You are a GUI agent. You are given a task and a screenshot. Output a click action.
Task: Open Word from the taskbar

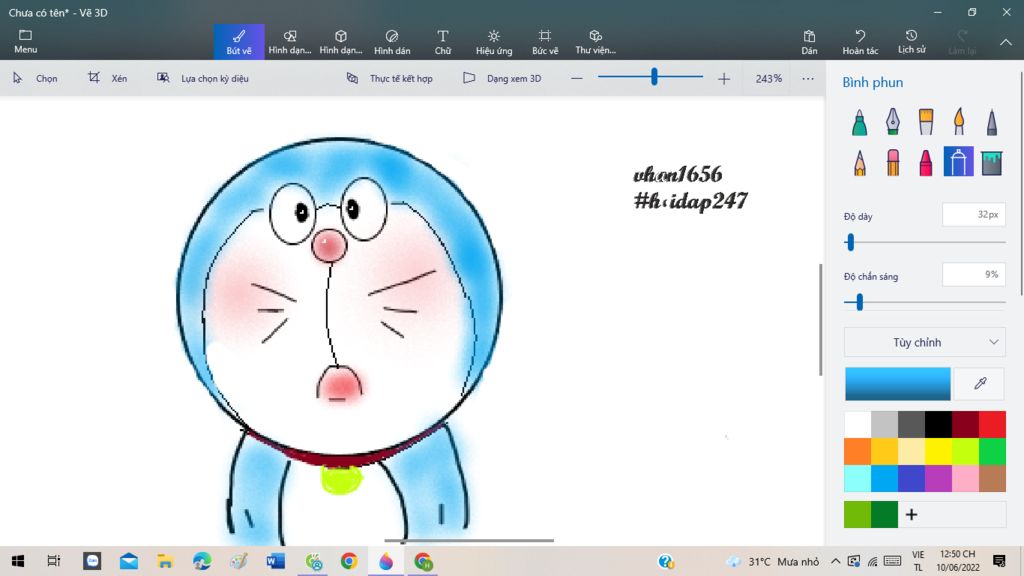(x=276, y=561)
